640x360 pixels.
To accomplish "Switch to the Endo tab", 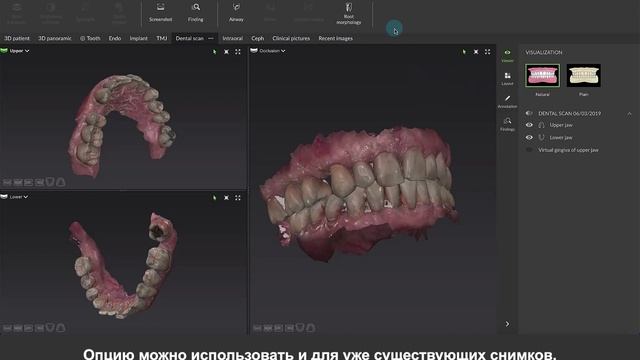I will pyautogui.click(x=115, y=38).
